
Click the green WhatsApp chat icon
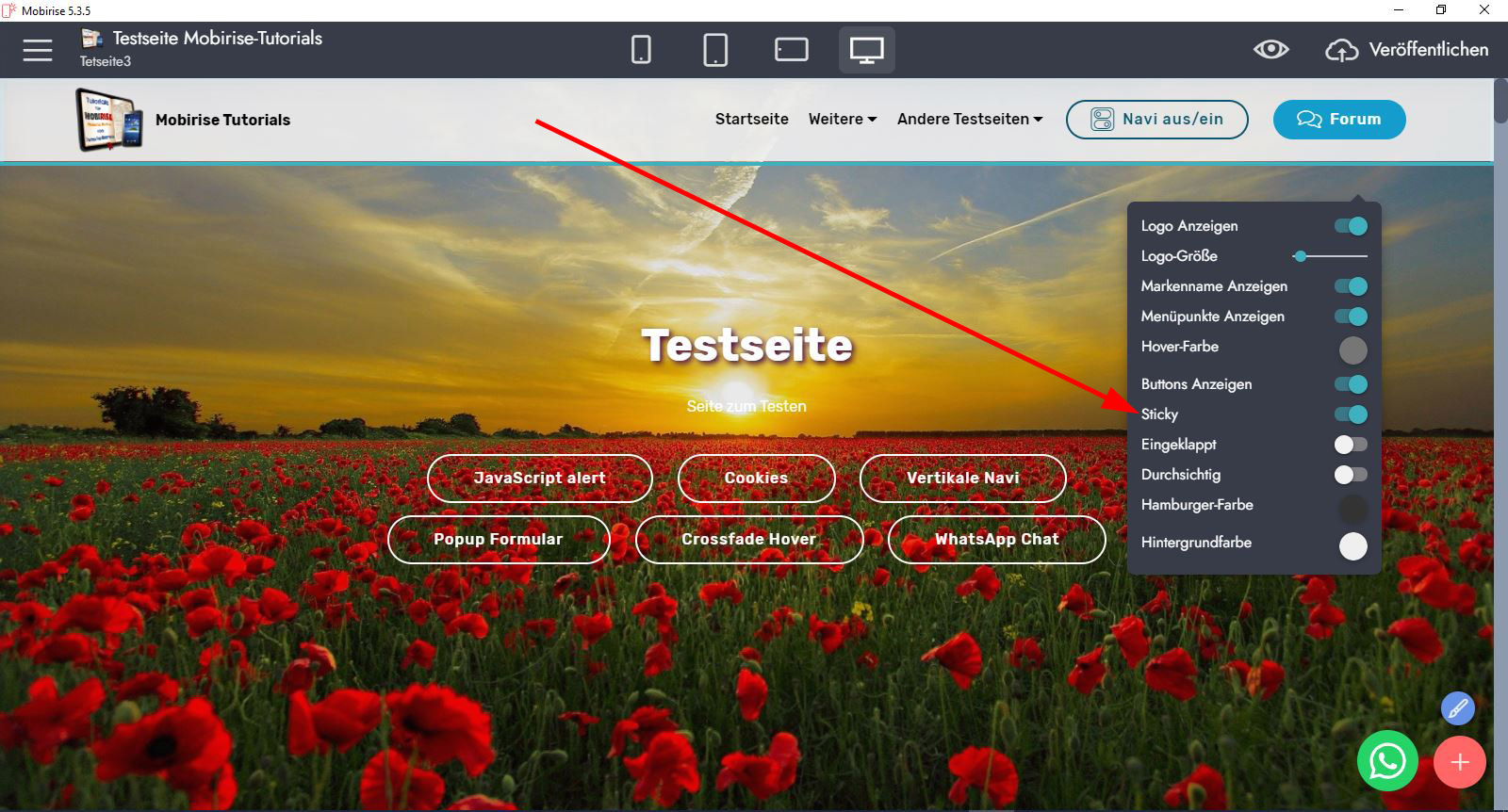coord(1387,761)
